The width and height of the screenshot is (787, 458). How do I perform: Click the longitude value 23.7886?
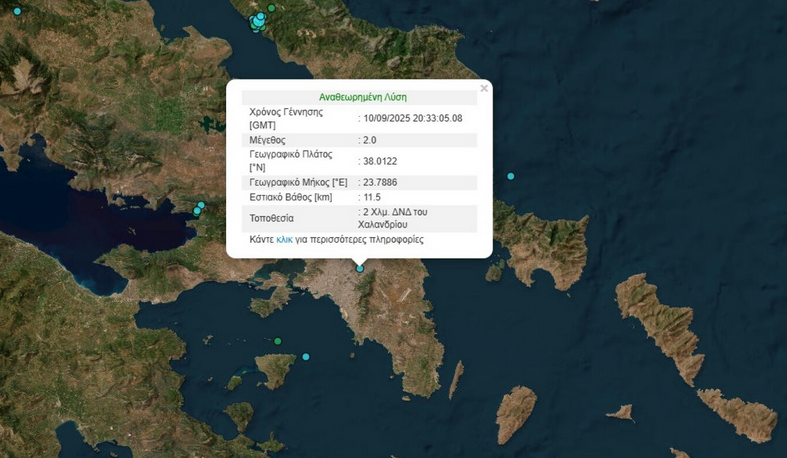tap(380, 183)
